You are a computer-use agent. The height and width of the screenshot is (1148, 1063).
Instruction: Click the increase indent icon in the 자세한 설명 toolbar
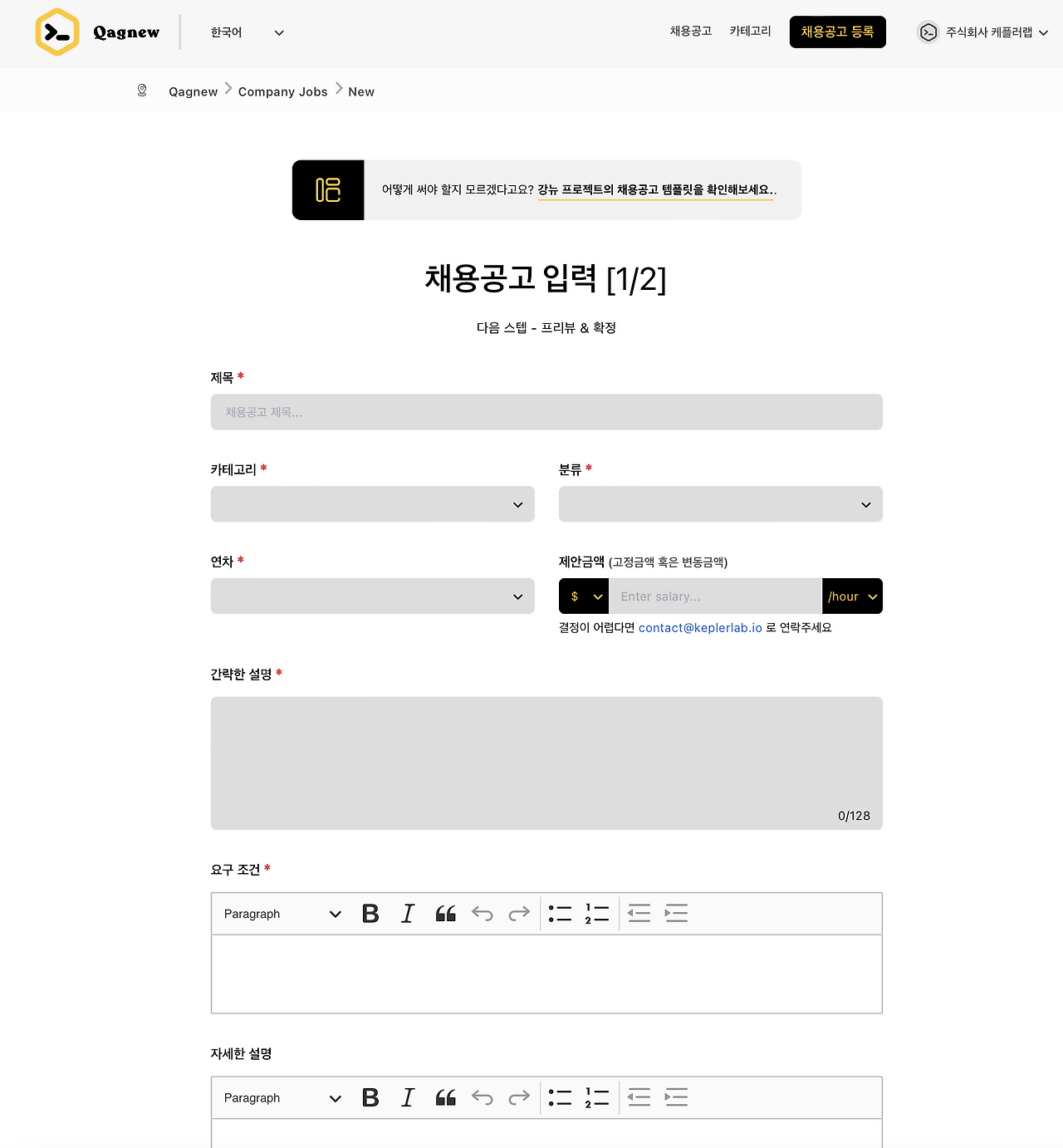coord(676,1097)
